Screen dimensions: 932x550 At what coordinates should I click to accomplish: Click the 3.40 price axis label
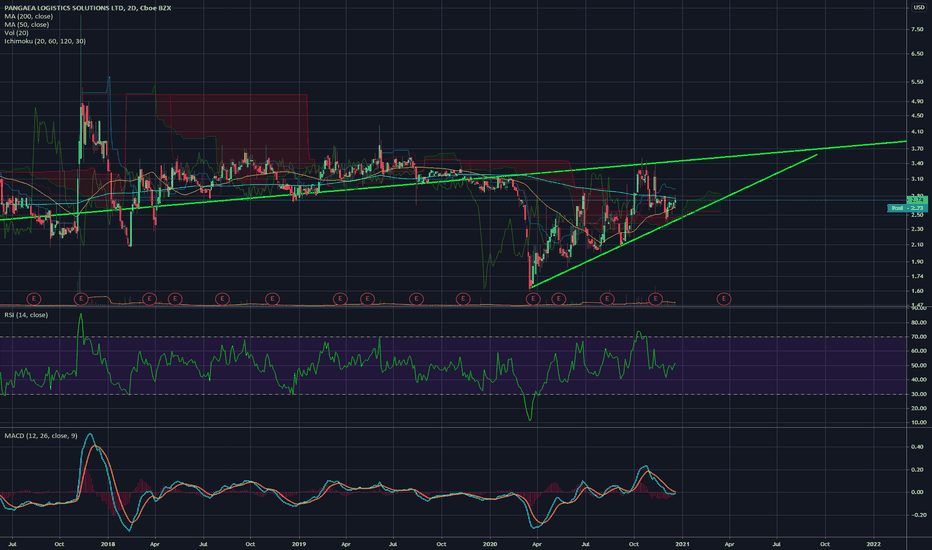point(917,164)
